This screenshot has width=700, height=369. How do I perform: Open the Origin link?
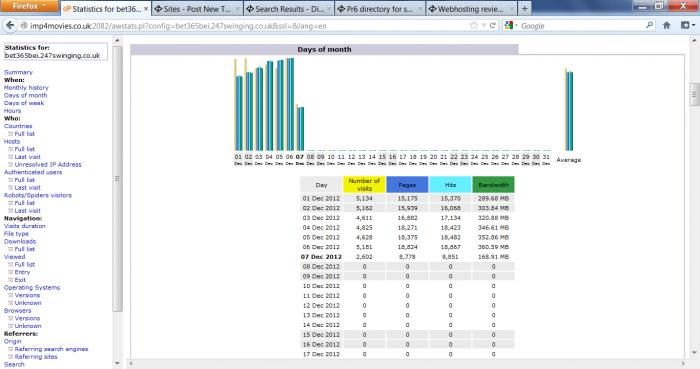(12, 341)
